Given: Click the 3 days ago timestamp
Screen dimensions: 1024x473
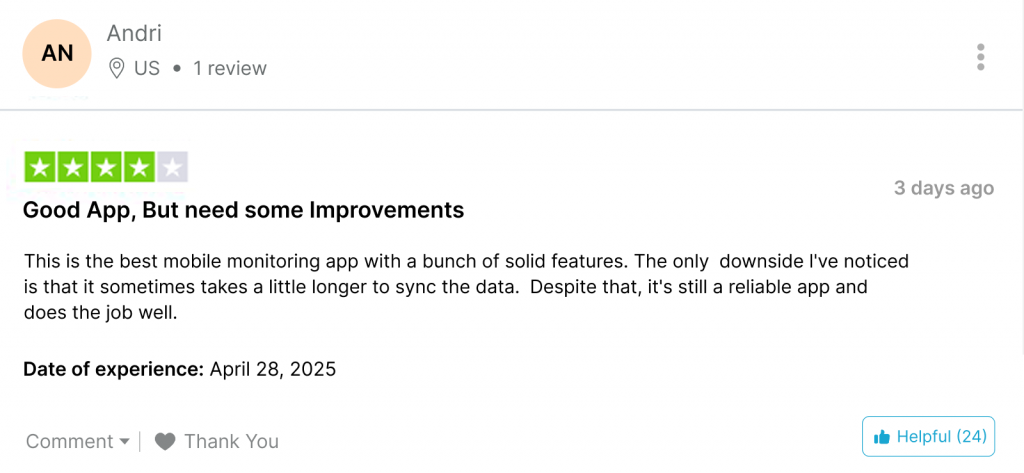Looking at the screenshot, I should tap(944, 188).
